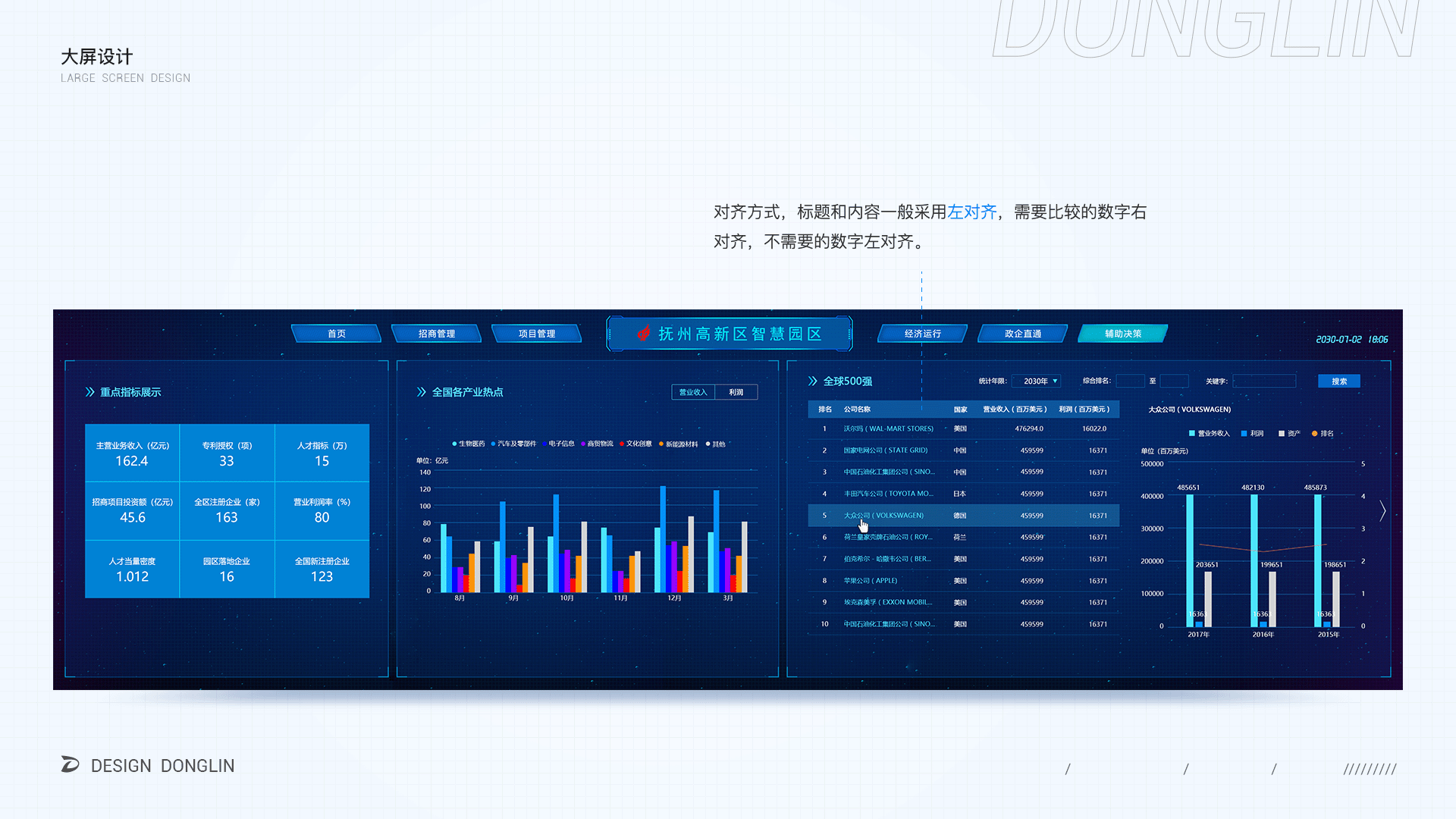
Task: Click the 综合排名 end range field
Action: coord(1174,381)
